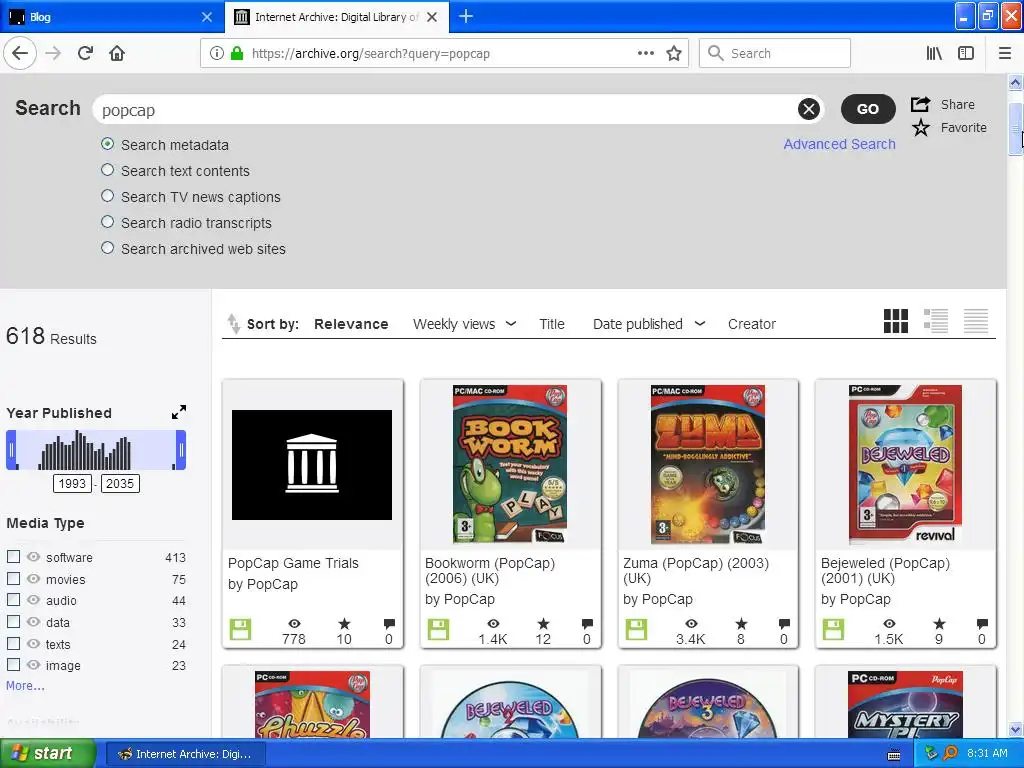Open the system tray search magnifier icon
Viewport: 1024px width, 768px height.
(x=950, y=753)
